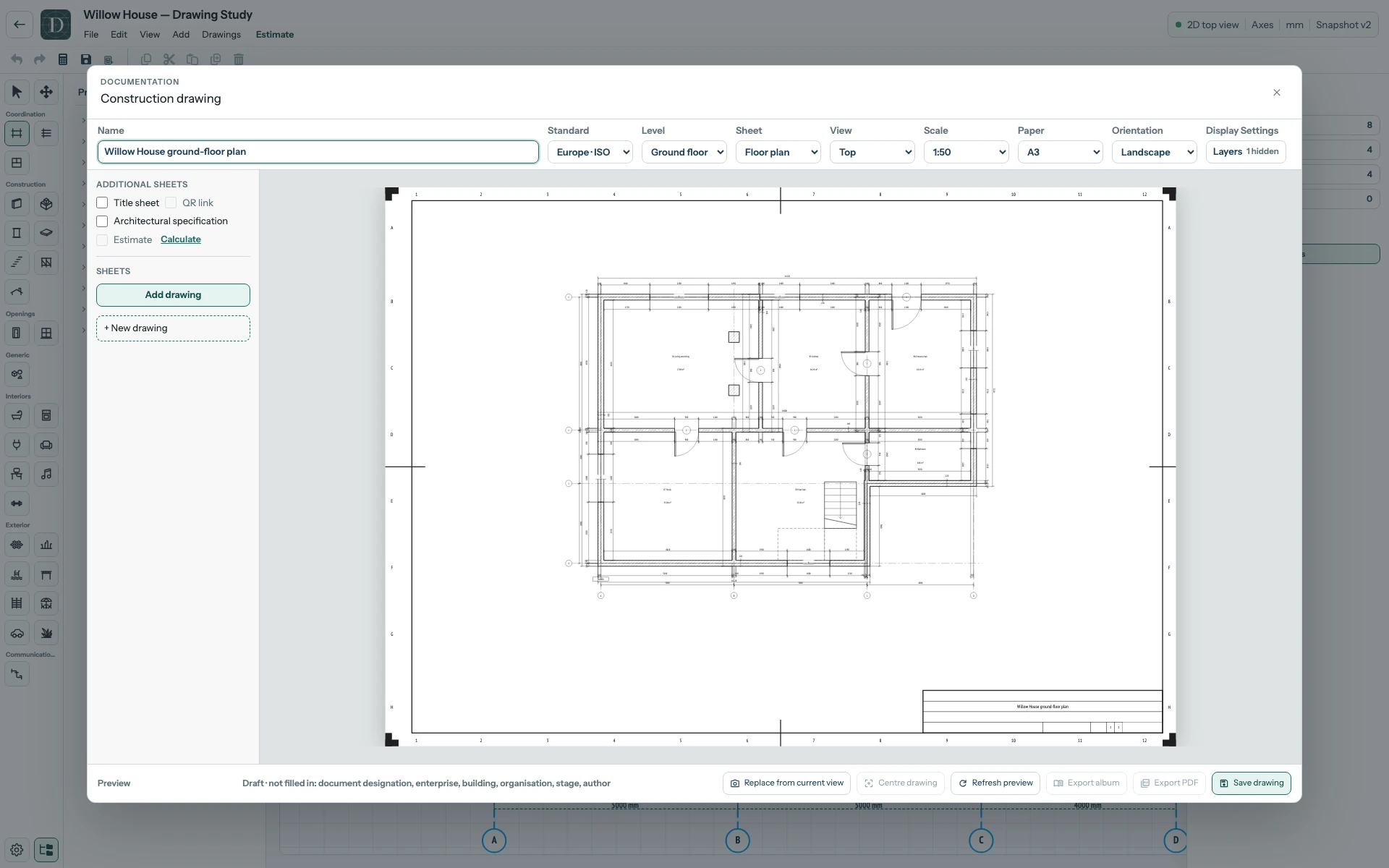Image resolution: width=1389 pixels, height=868 pixels.
Task: Select the plant grass tool under Exterior
Action: click(46, 633)
